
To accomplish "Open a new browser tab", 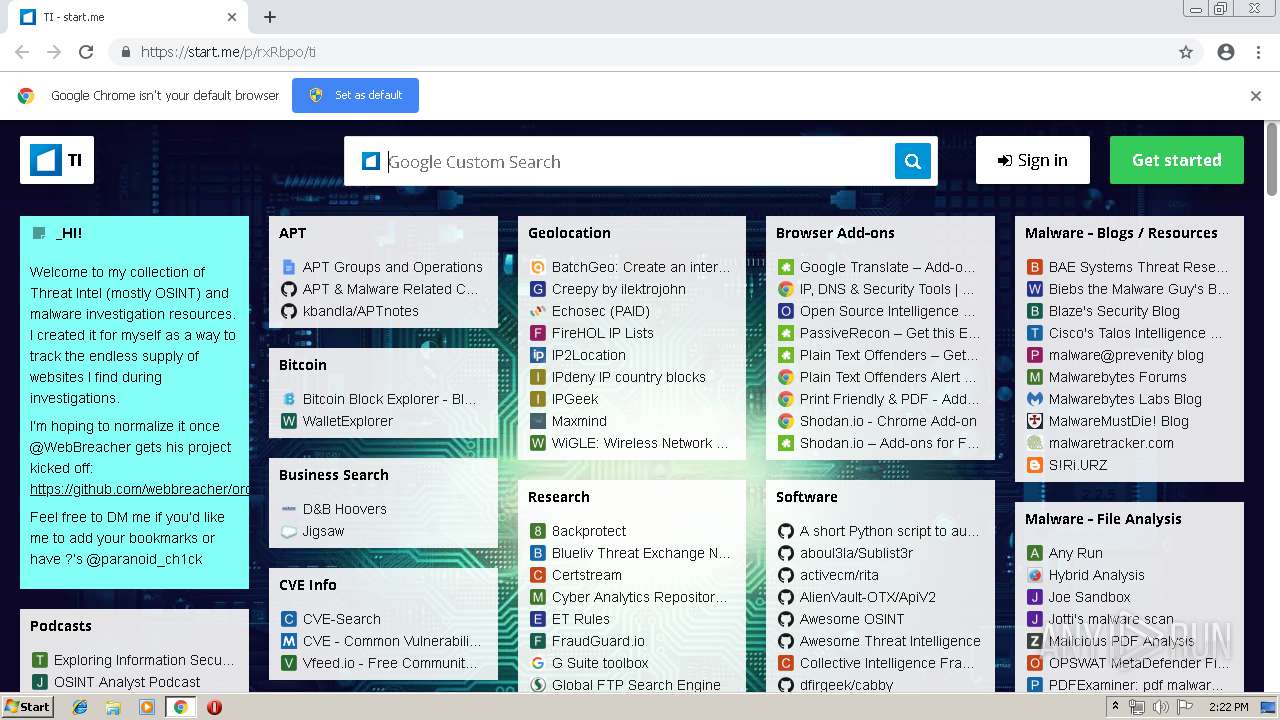I will point(270,17).
